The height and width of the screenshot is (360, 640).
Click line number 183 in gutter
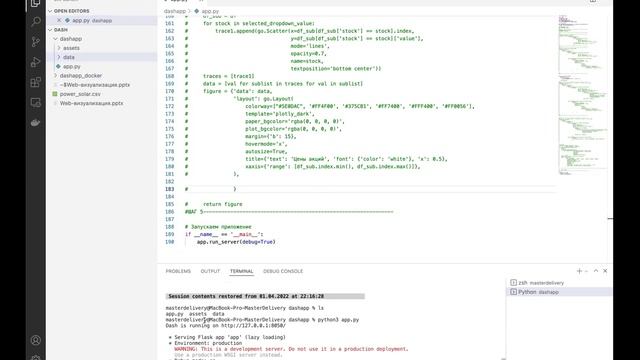169,189
